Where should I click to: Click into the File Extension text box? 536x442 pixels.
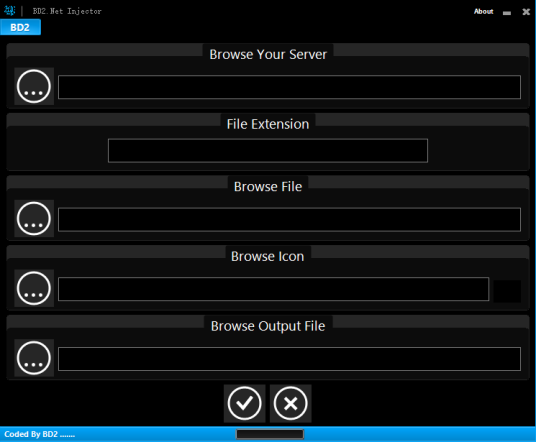coord(268,150)
